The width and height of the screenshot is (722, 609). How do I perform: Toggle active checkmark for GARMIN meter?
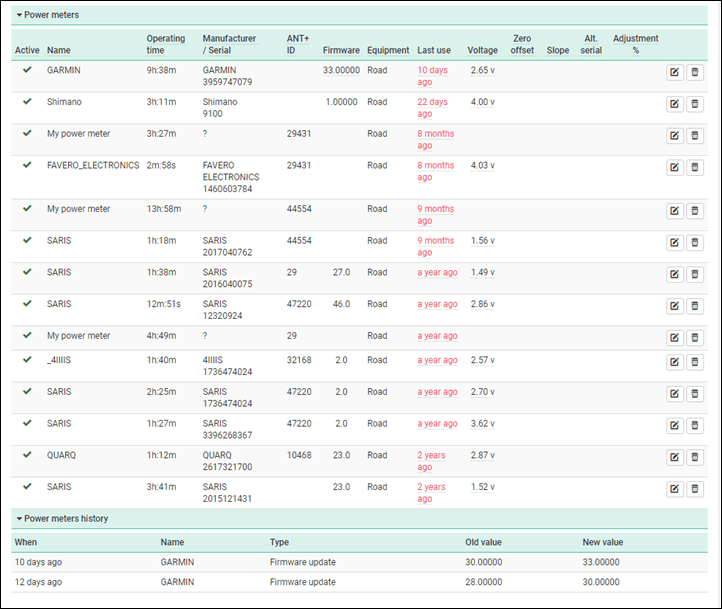tap(27, 70)
